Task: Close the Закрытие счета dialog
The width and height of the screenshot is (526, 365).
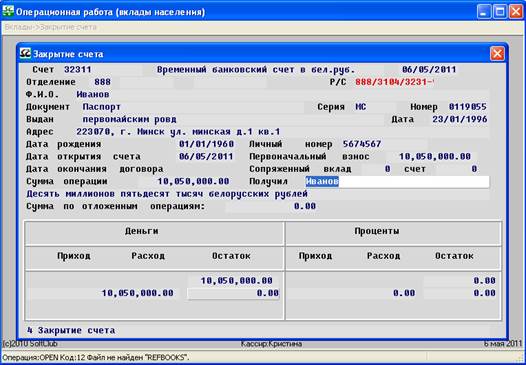Action: [497, 54]
